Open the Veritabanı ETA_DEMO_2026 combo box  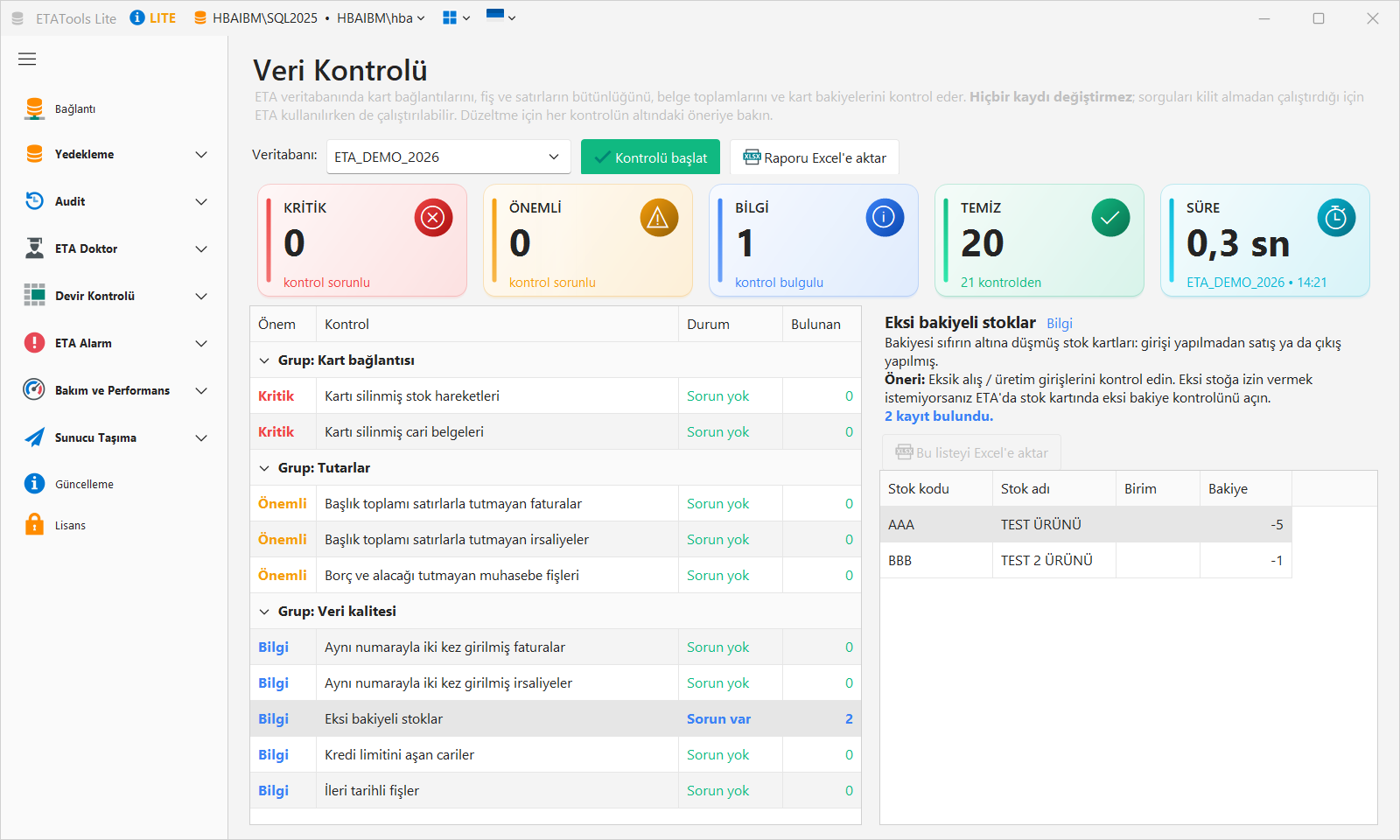click(x=449, y=157)
